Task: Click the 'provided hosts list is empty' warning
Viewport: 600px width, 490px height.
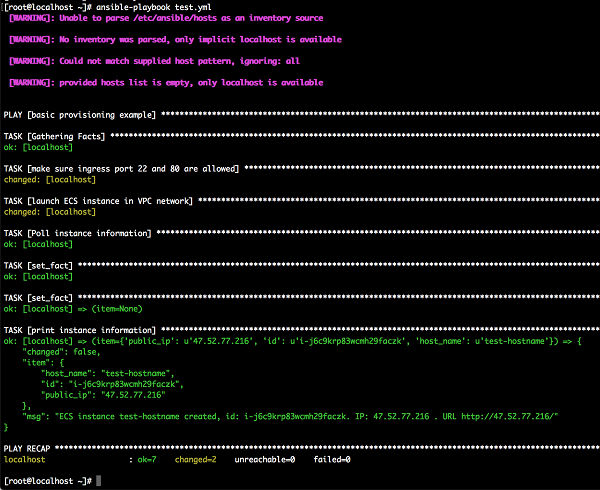Action: coord(166,82)
